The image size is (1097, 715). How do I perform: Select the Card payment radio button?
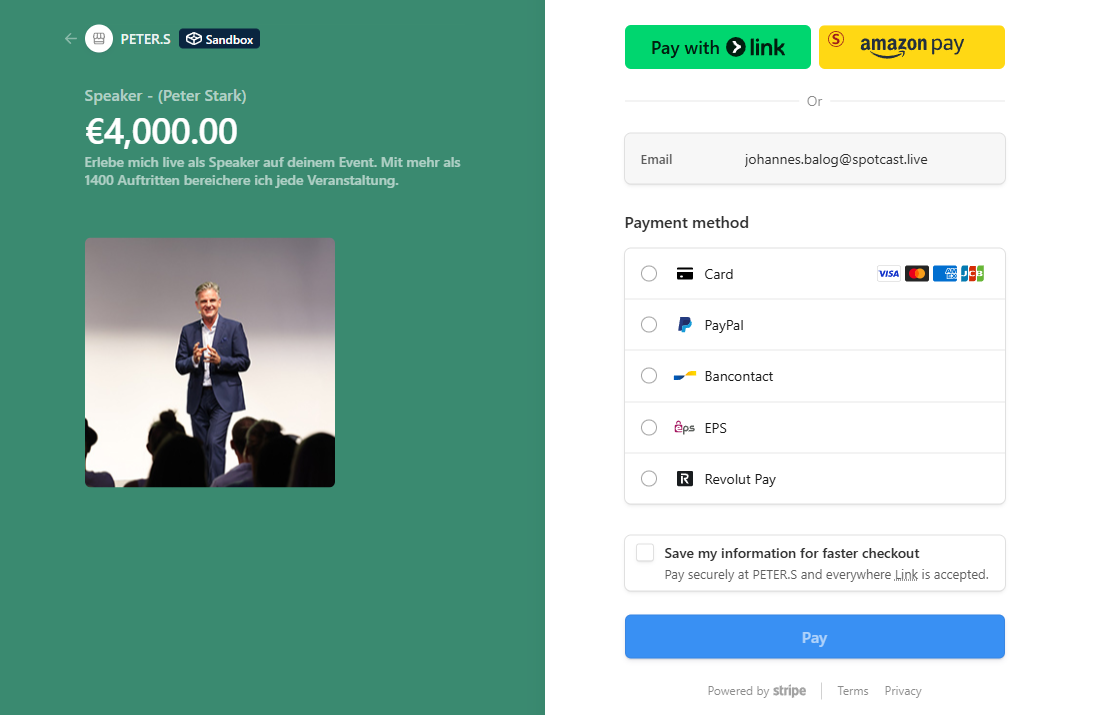tap(648, 273)
